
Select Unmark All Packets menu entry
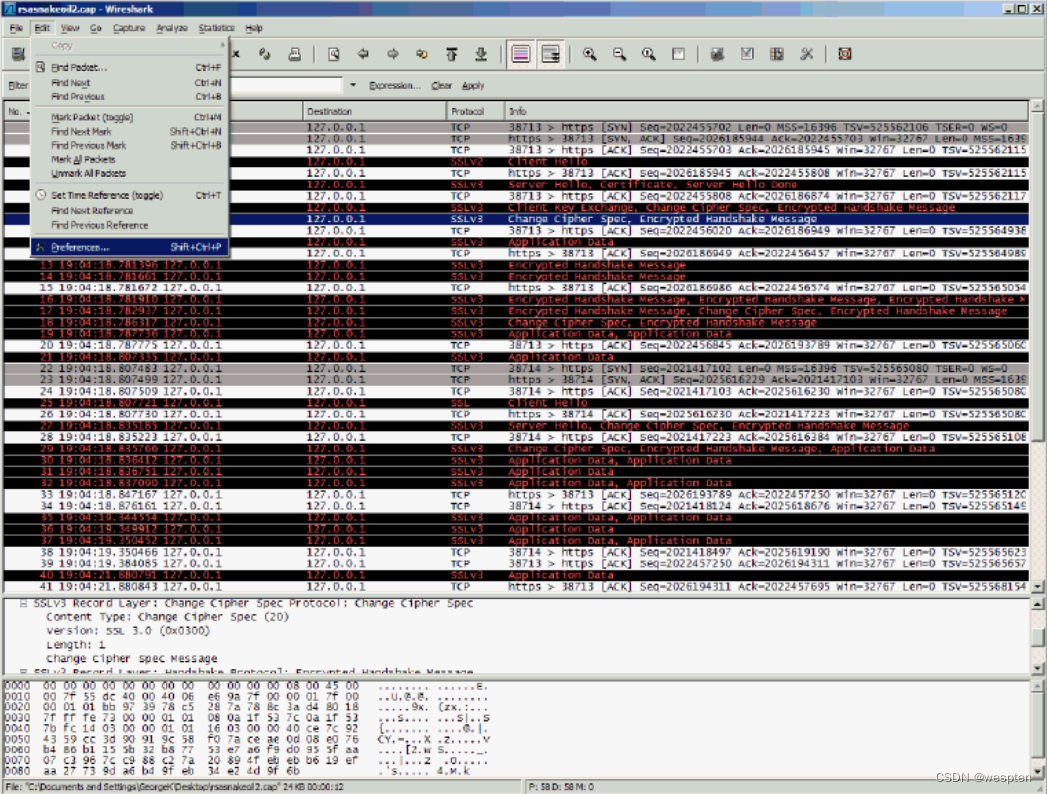click(130, 174)
